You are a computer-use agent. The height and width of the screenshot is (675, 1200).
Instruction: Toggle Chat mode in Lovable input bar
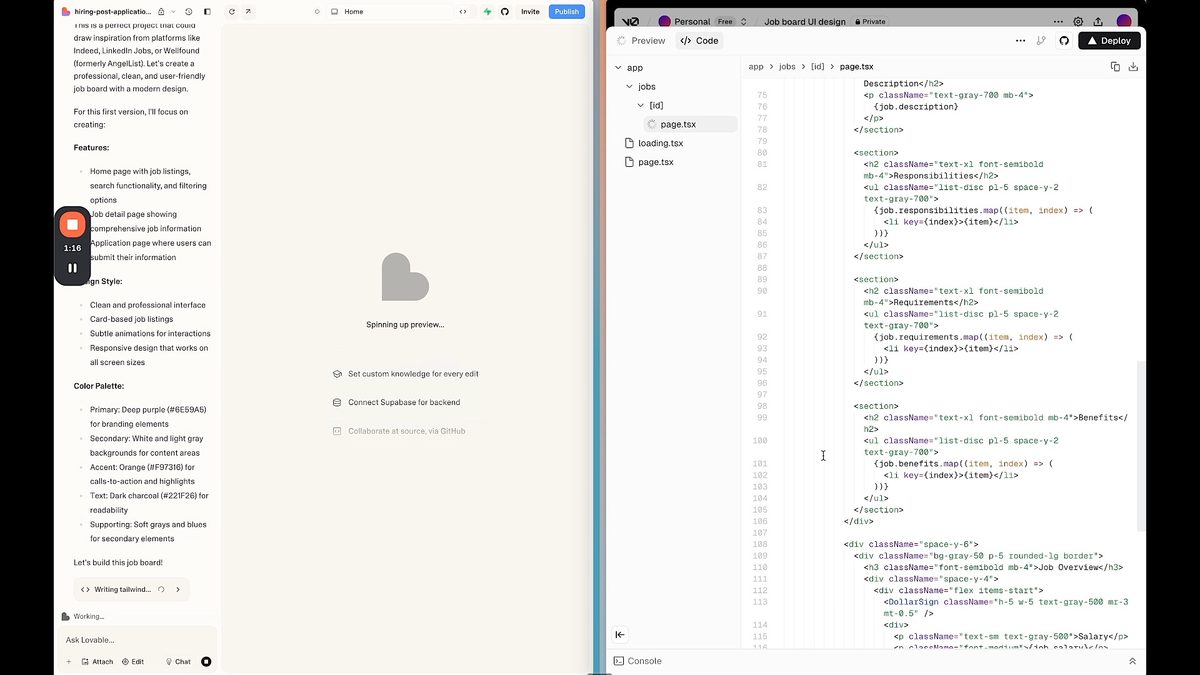pos(178,662)
